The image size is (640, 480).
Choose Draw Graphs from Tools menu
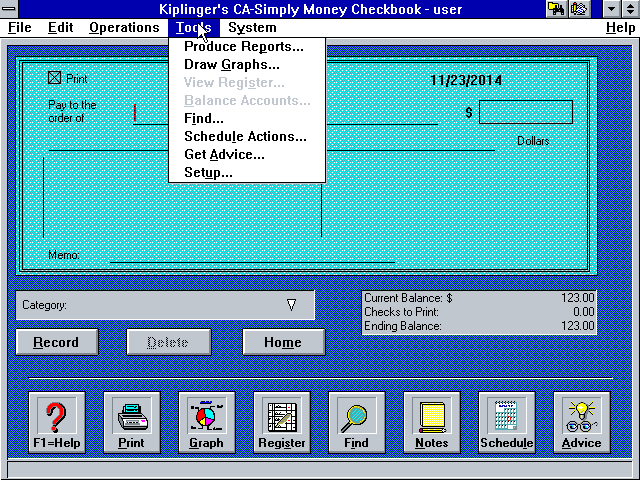247,64
